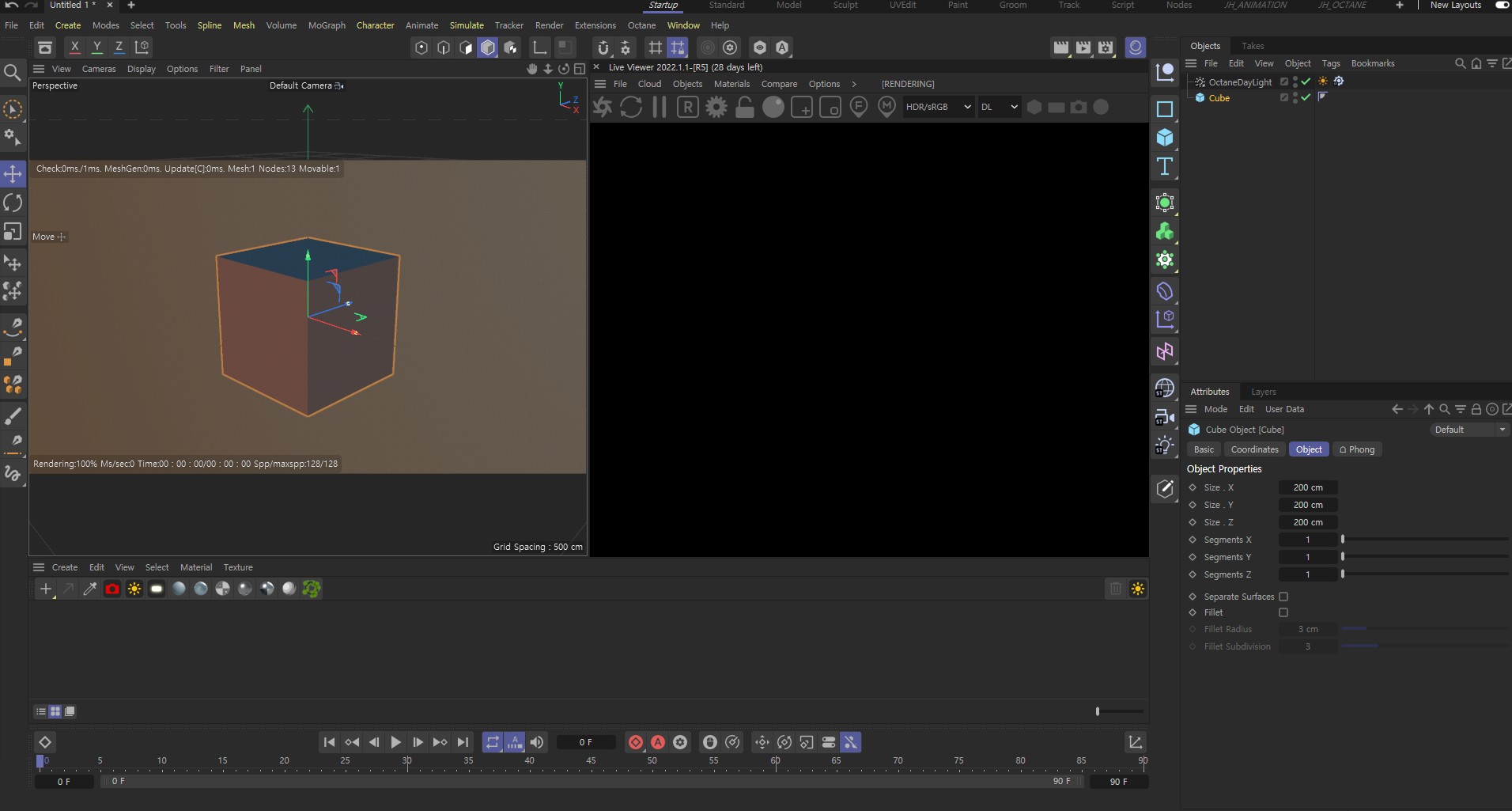
Task: Send render to Octane Live Viewer logo button
Action: [603, 107]
